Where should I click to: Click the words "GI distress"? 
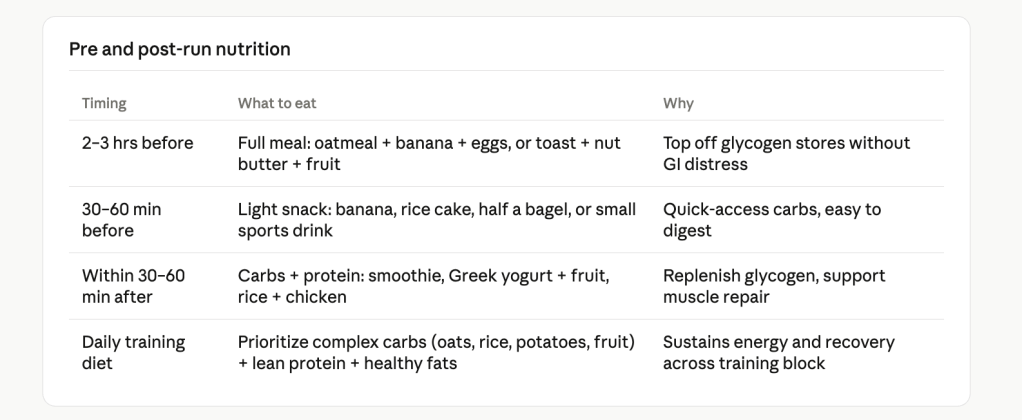pyautogui.click(x=705, y=164)
